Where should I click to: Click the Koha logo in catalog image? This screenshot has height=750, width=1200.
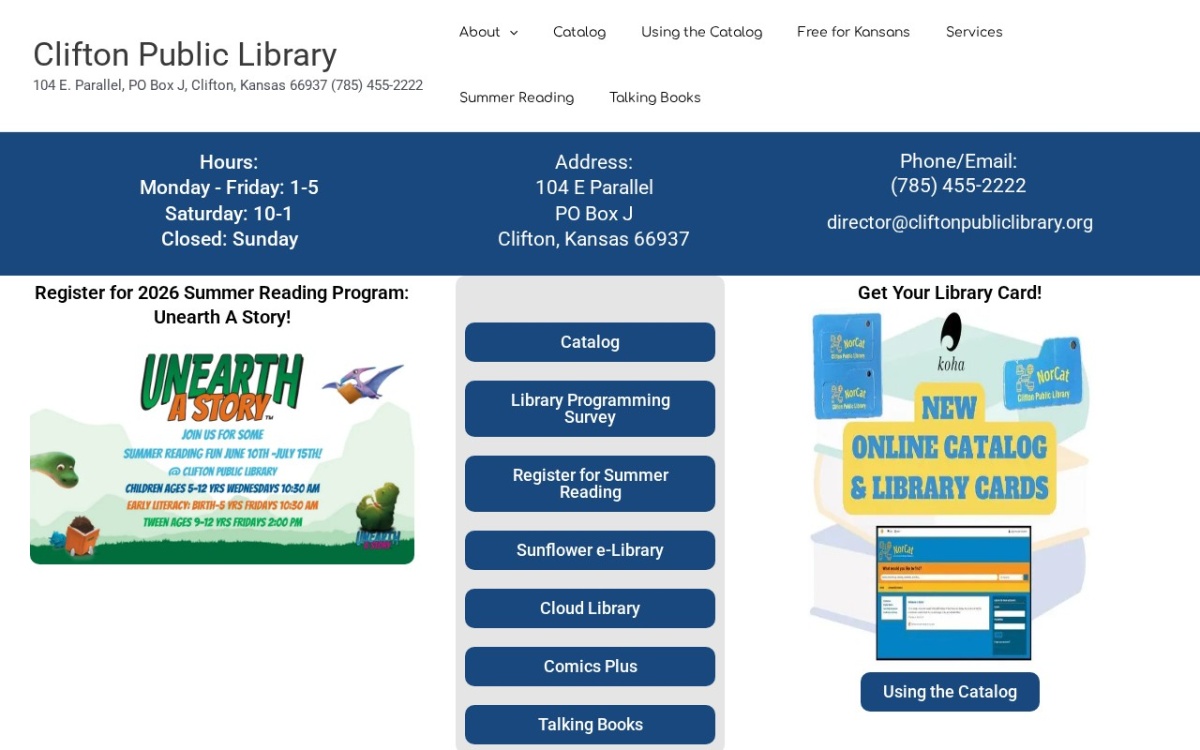951,342
